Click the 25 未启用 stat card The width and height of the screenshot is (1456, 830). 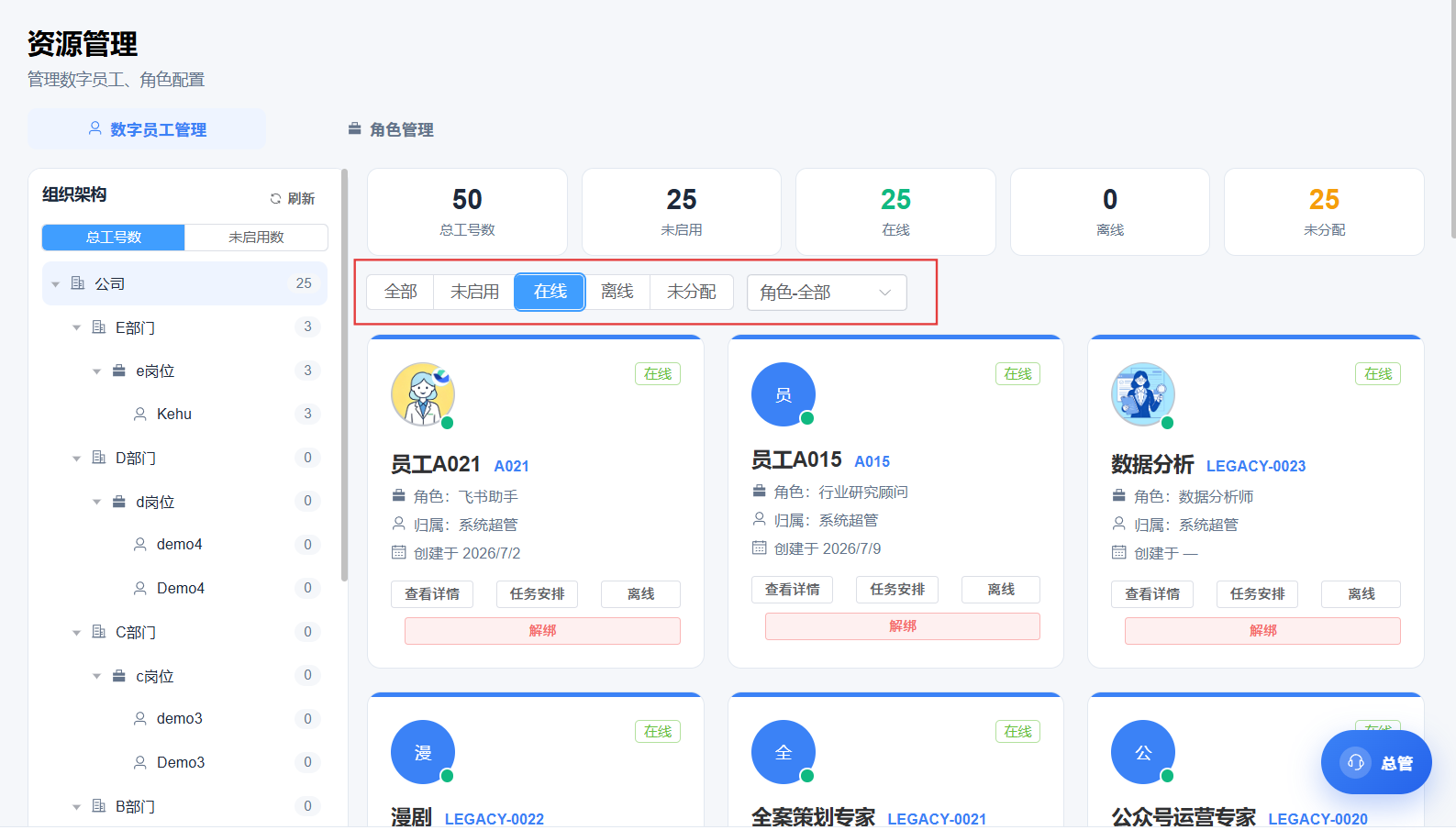pos(682,212)
